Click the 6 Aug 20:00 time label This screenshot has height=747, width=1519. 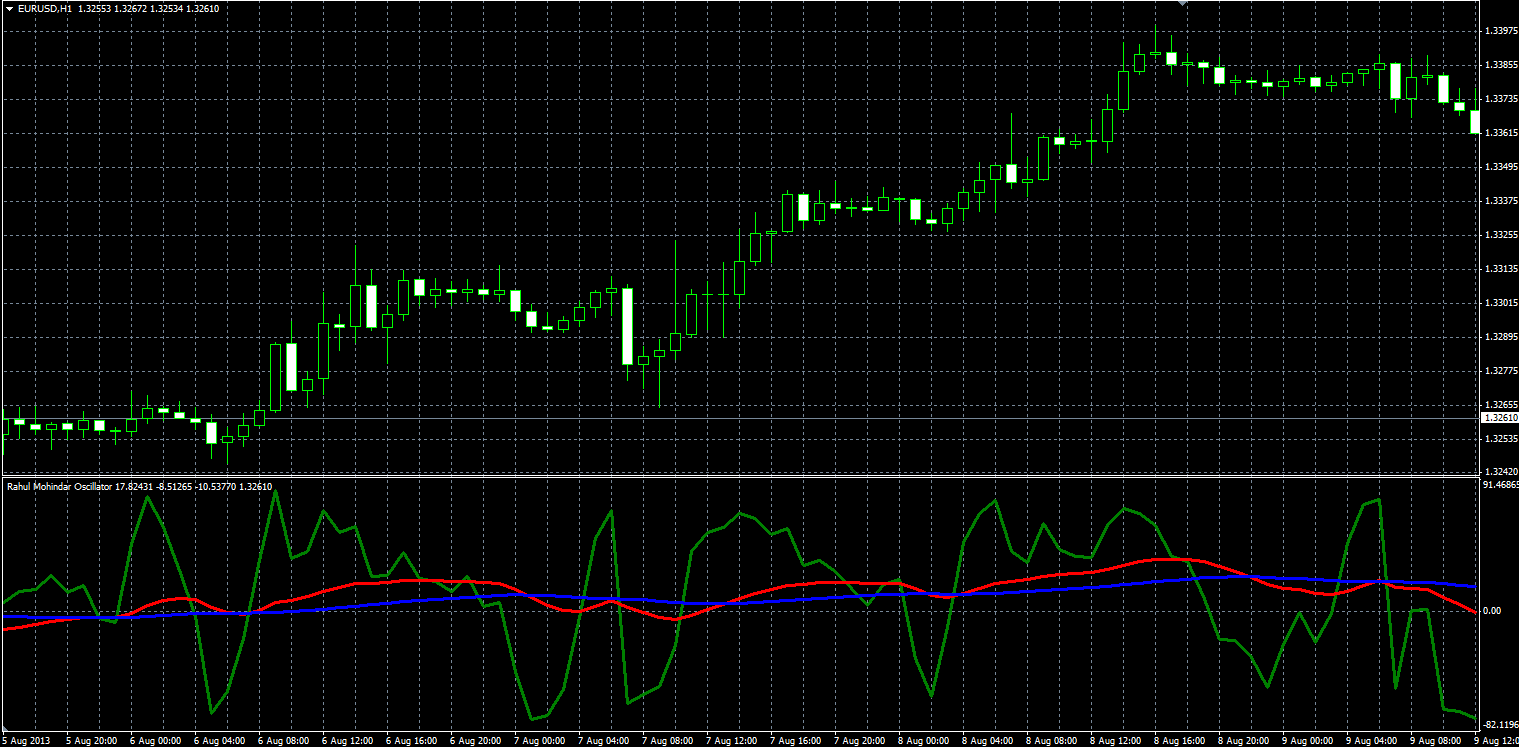(476, 741)
